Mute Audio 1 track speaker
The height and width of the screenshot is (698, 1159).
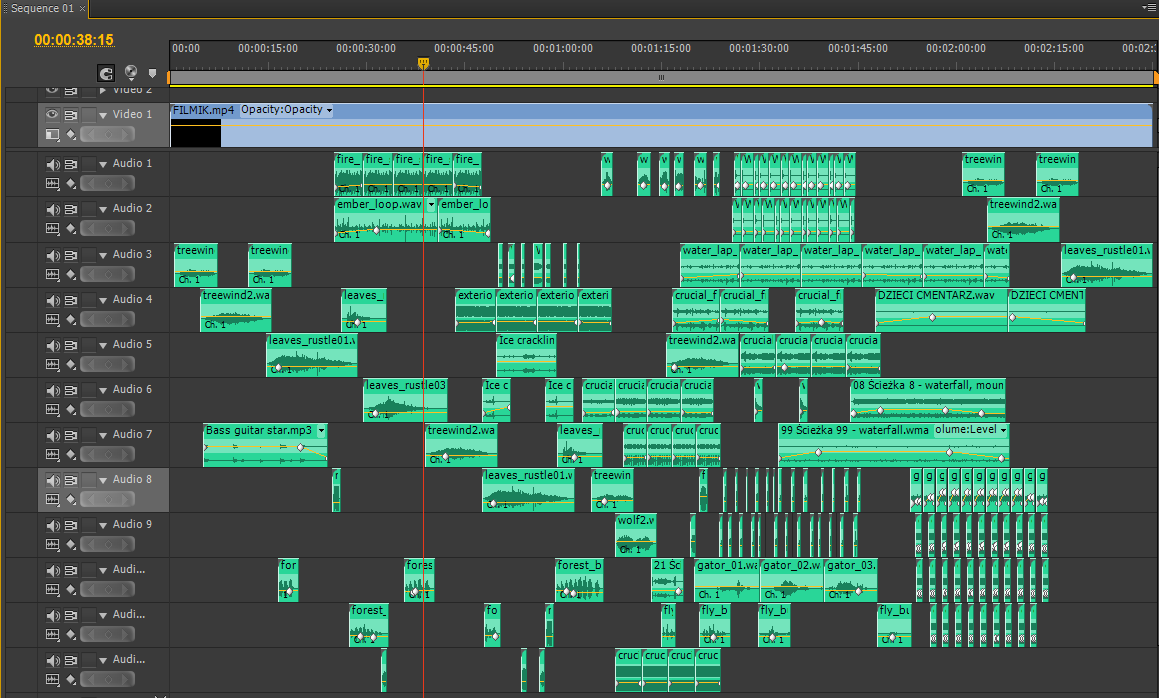coord(52,164)
